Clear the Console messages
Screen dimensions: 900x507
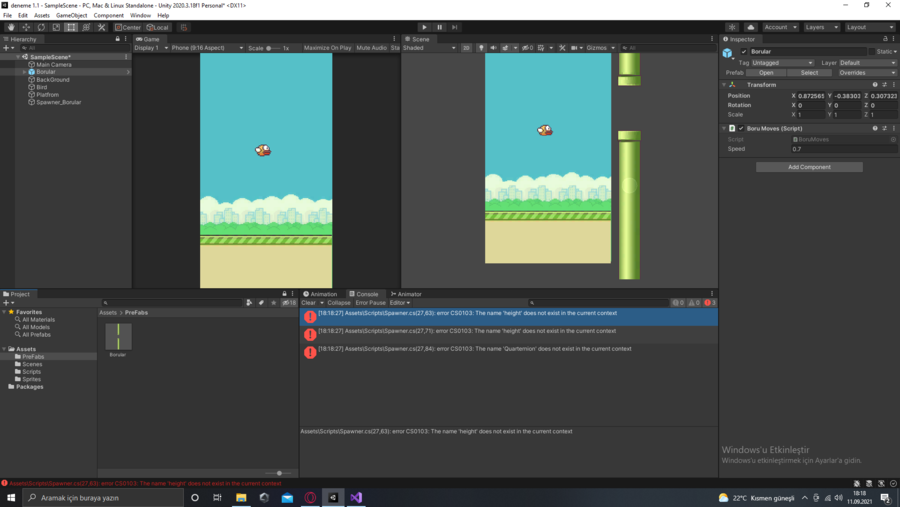click(x=308, y=303)
